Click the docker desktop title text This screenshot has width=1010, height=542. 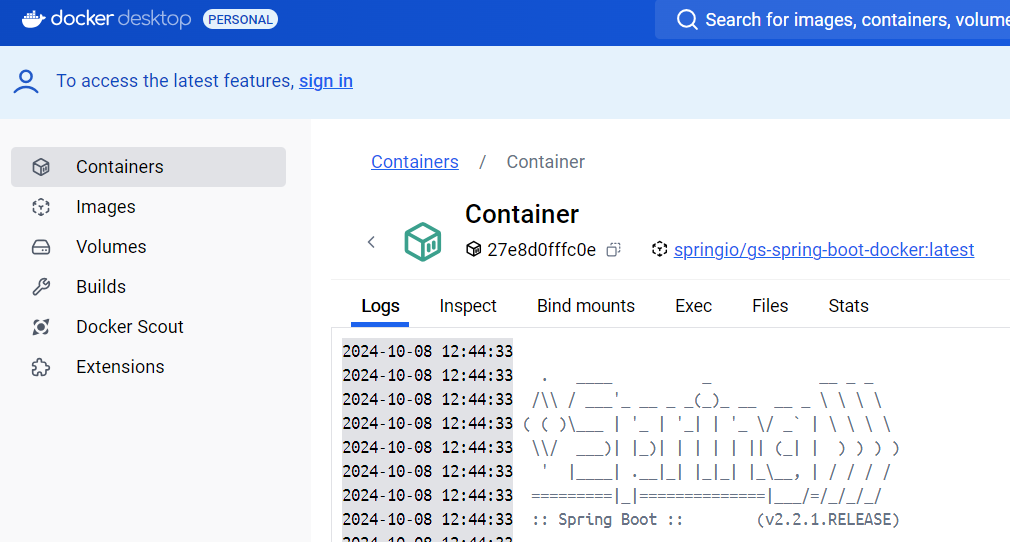point(120,19)
